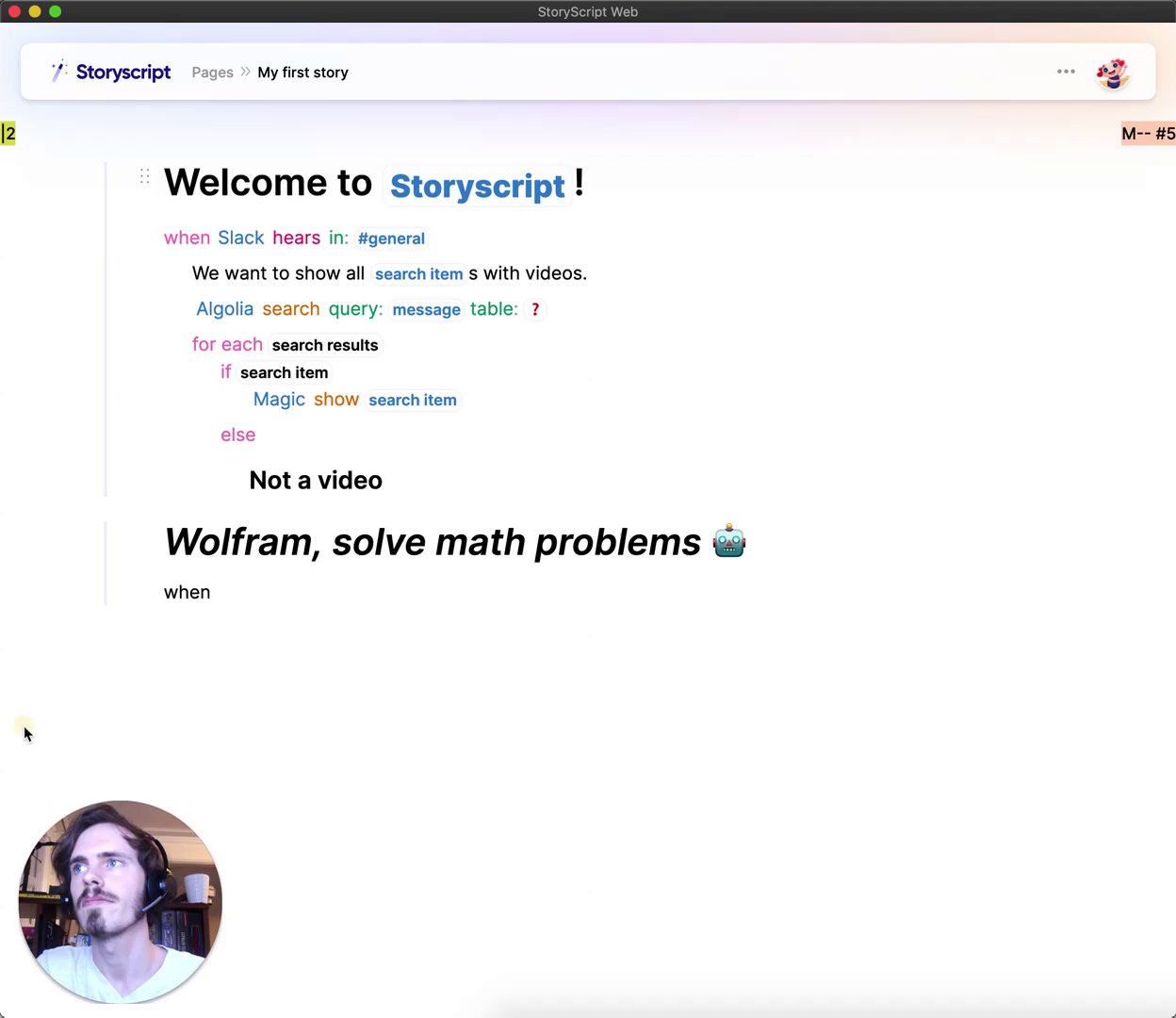Select the search results token after for each
This screenshot has height=1018, width=1176.
pyautogui.click(x=325, y=345)
